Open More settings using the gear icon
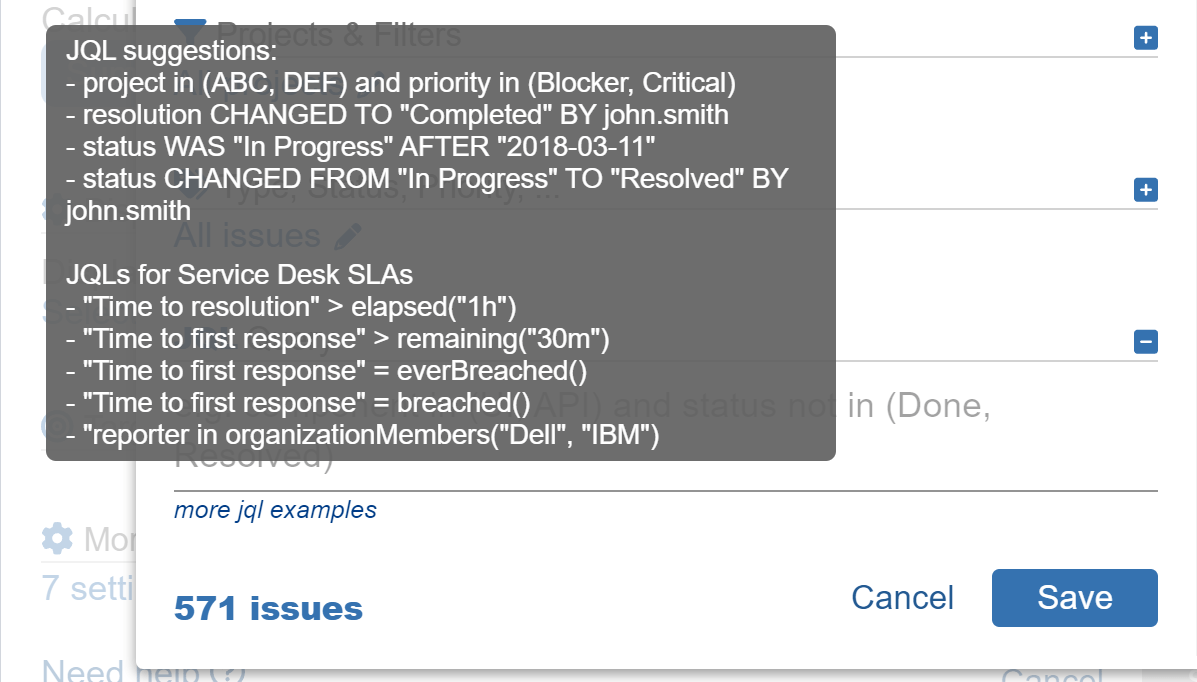The width and height of the screenshot is (1197, 682). [56, 539]
